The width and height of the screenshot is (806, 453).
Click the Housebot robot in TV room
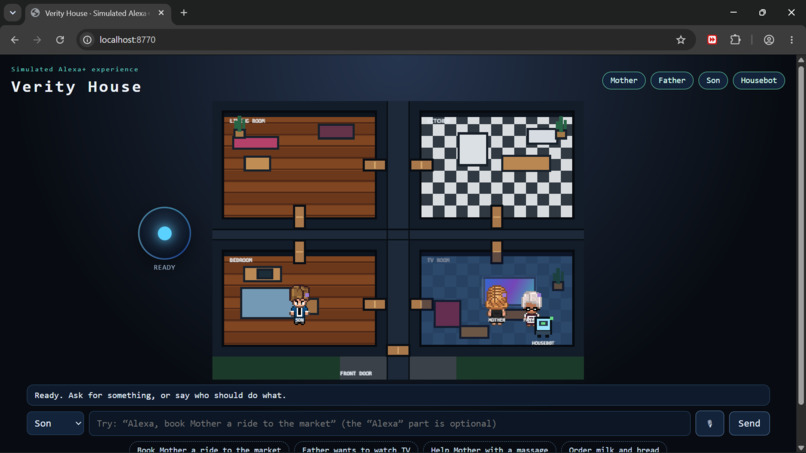click(x=543, y=328)
